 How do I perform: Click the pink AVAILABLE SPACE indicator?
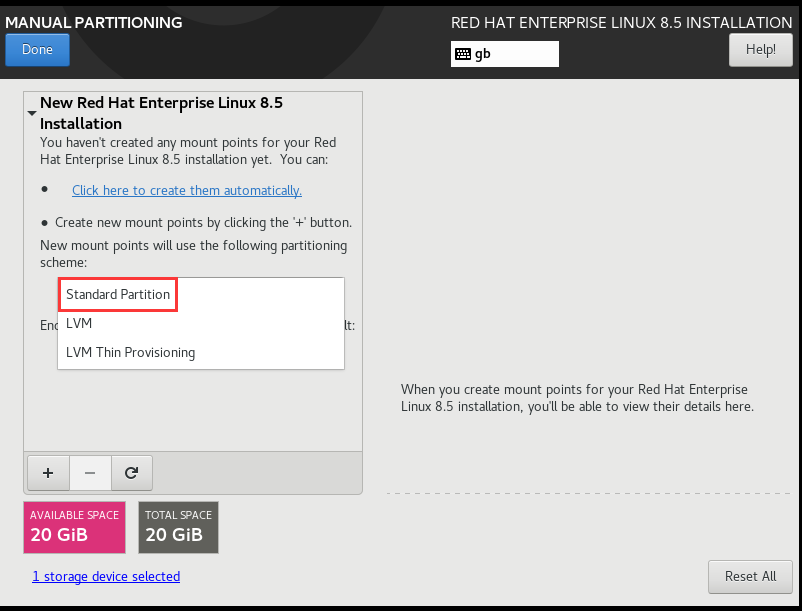[74, 527]
